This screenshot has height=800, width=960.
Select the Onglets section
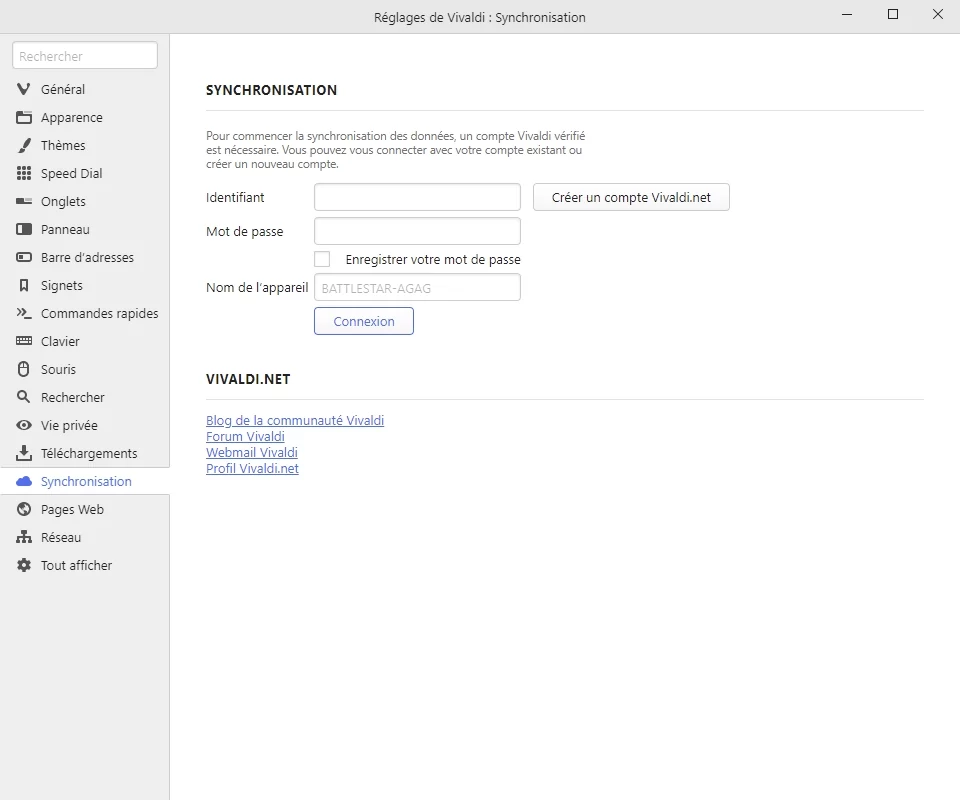click(x=63, y=201)
